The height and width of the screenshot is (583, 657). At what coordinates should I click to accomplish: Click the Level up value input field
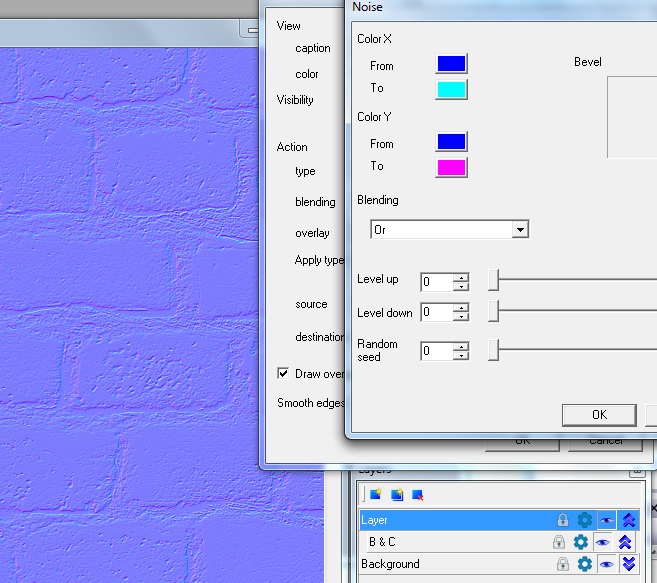[x=437, y=282]
